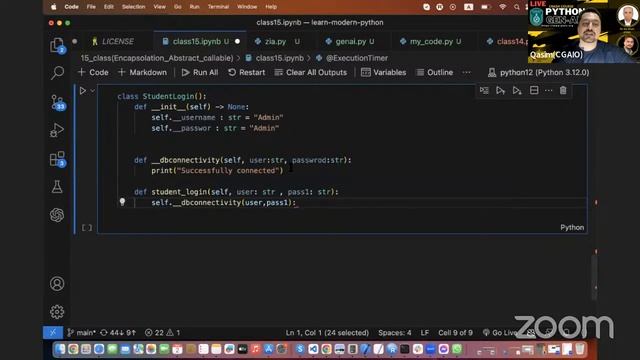Open the ChatGPT extension view

pyautogui.click(x=57, y=215)
